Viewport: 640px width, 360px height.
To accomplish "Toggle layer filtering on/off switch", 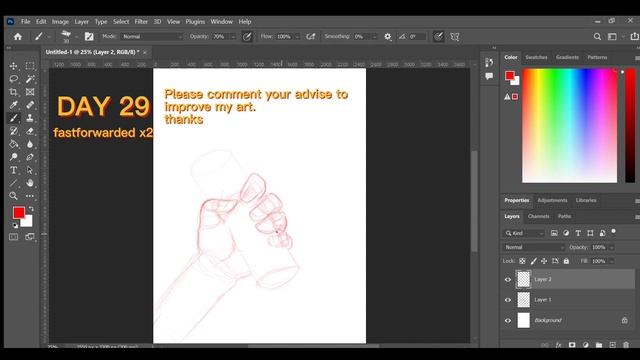I will pyautogui.click(x=613, y=232).
